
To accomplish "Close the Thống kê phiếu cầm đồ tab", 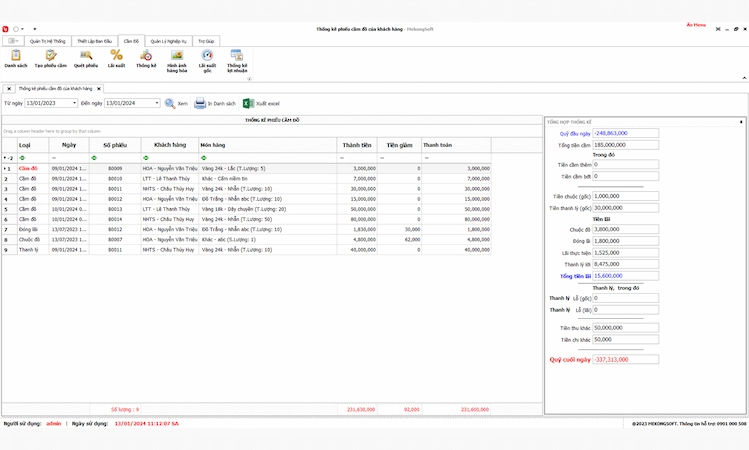I will (99, 89).
